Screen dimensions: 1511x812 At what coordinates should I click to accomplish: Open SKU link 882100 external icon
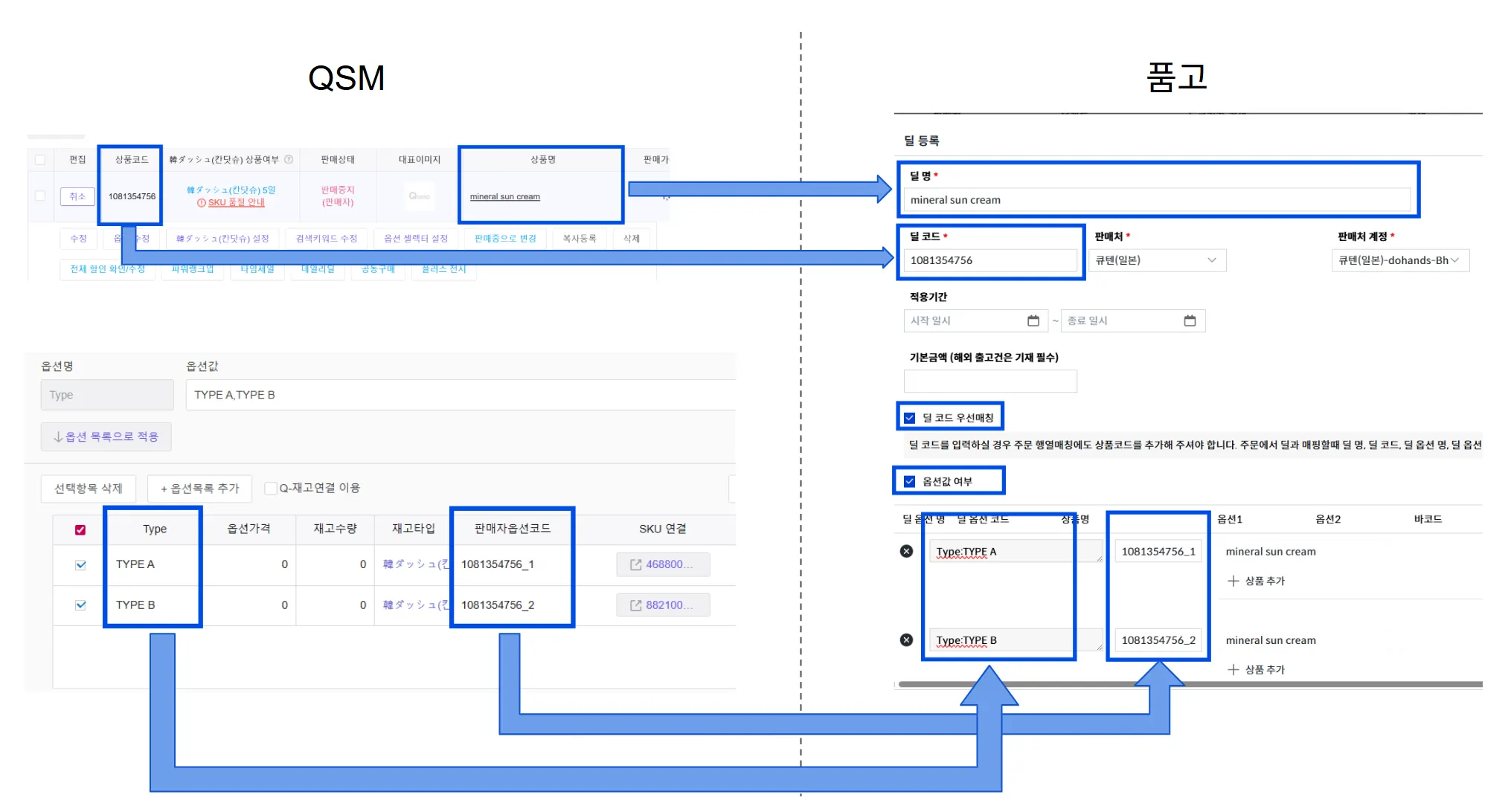635,605
